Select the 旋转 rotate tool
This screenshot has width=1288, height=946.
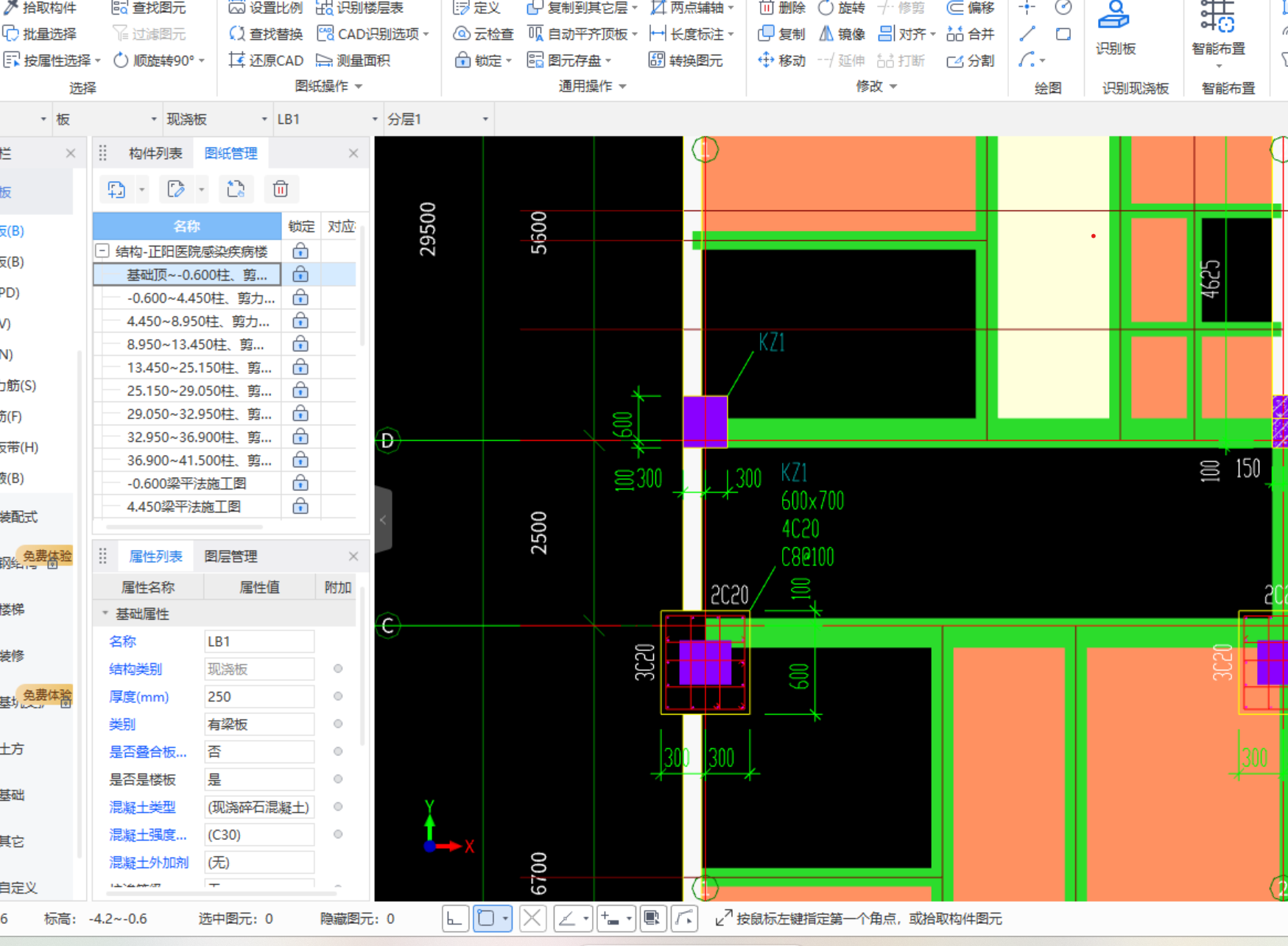841,8
